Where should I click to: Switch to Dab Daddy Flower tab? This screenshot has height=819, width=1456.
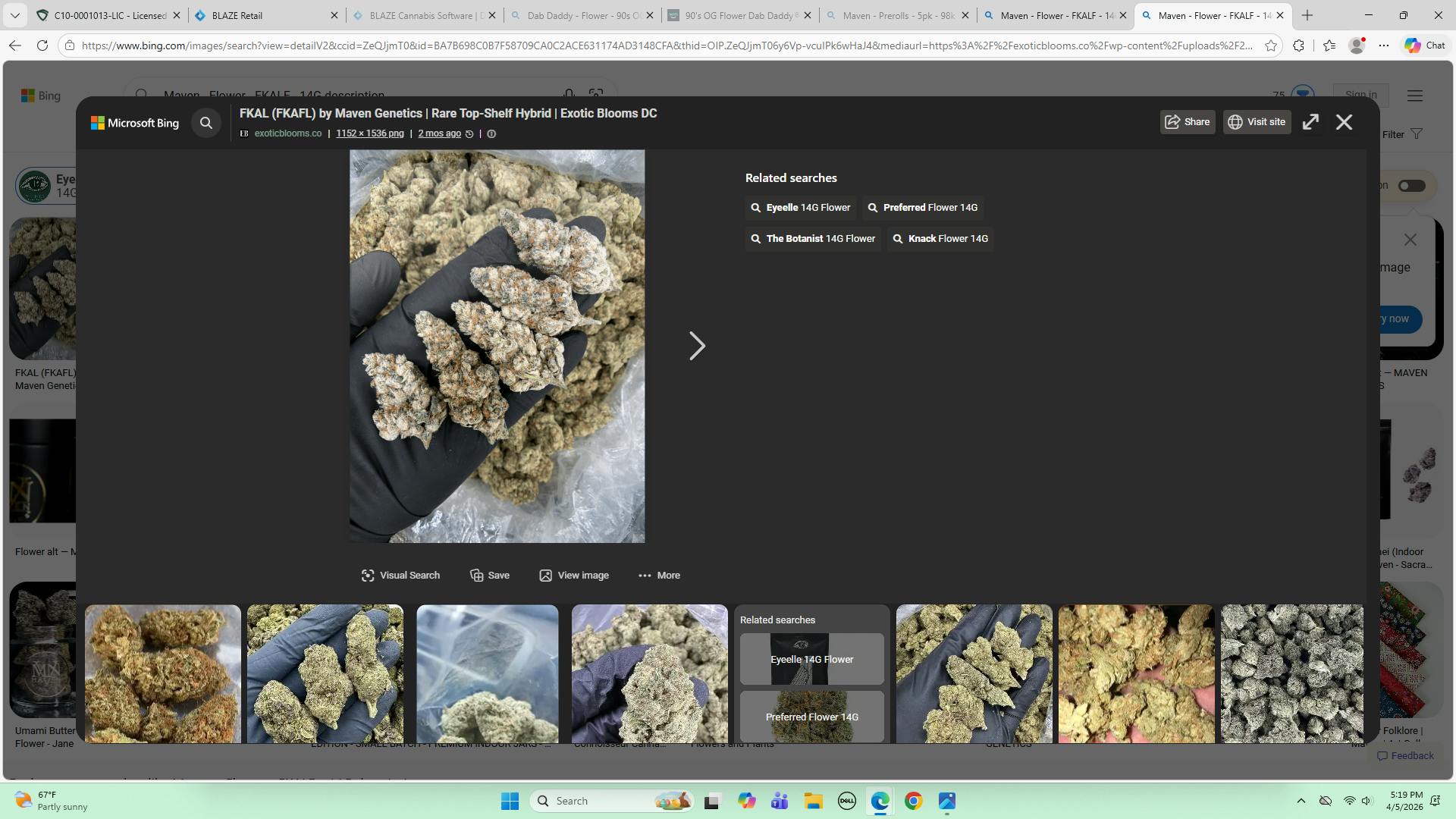(582, 15)
